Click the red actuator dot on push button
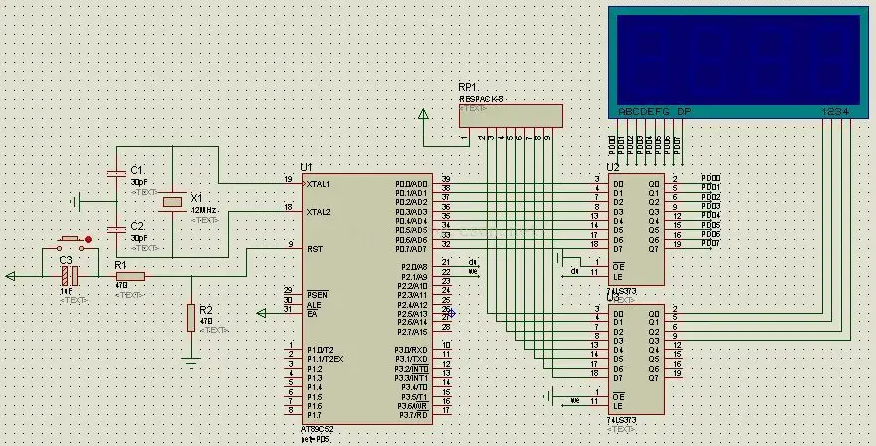This screenshot has width=876, height=446. [x=88, y=239]
